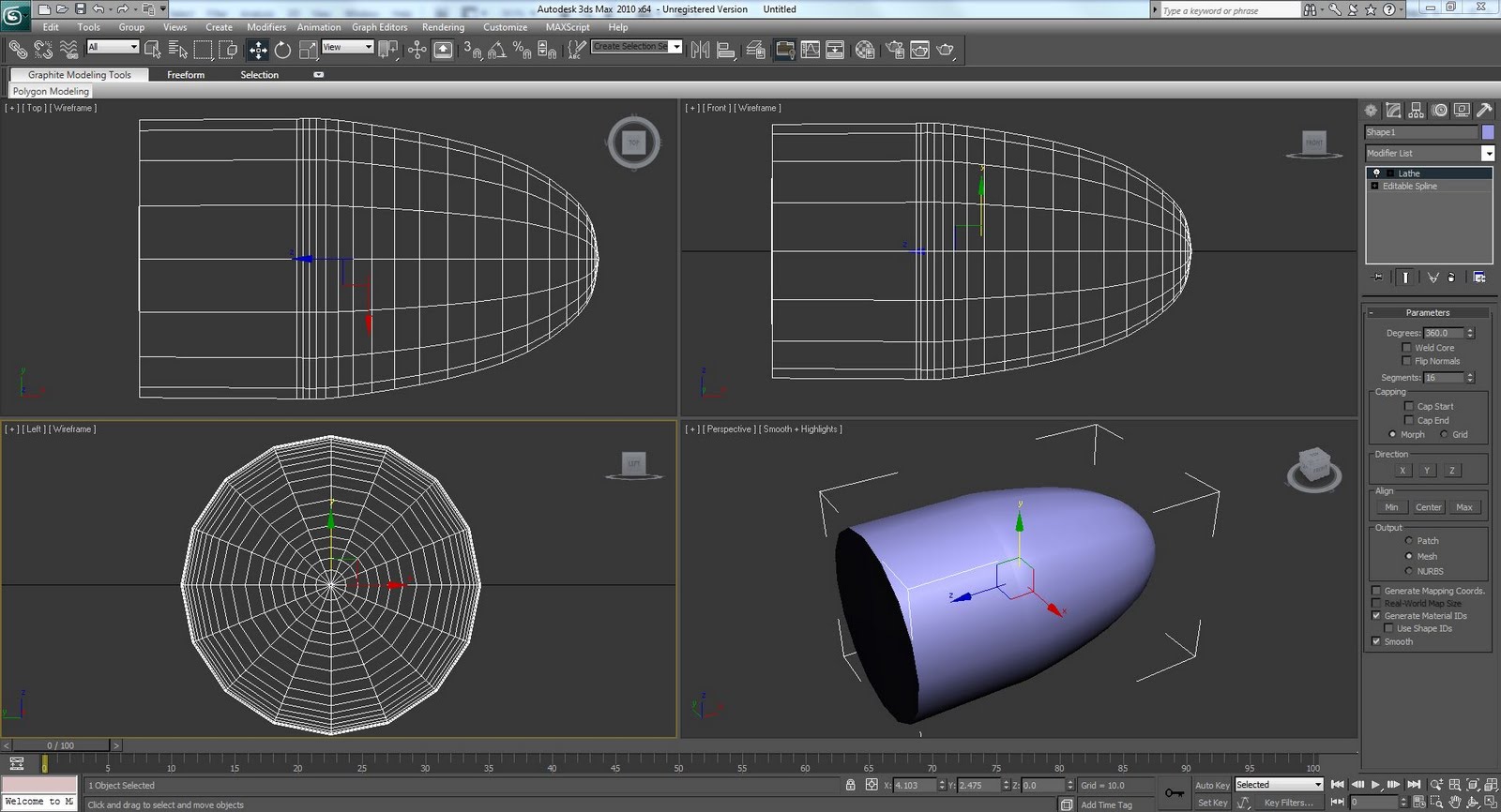Click Remove modifier from the stack icon
This screenshot has height=812, width=1501.
point(1452,278)
